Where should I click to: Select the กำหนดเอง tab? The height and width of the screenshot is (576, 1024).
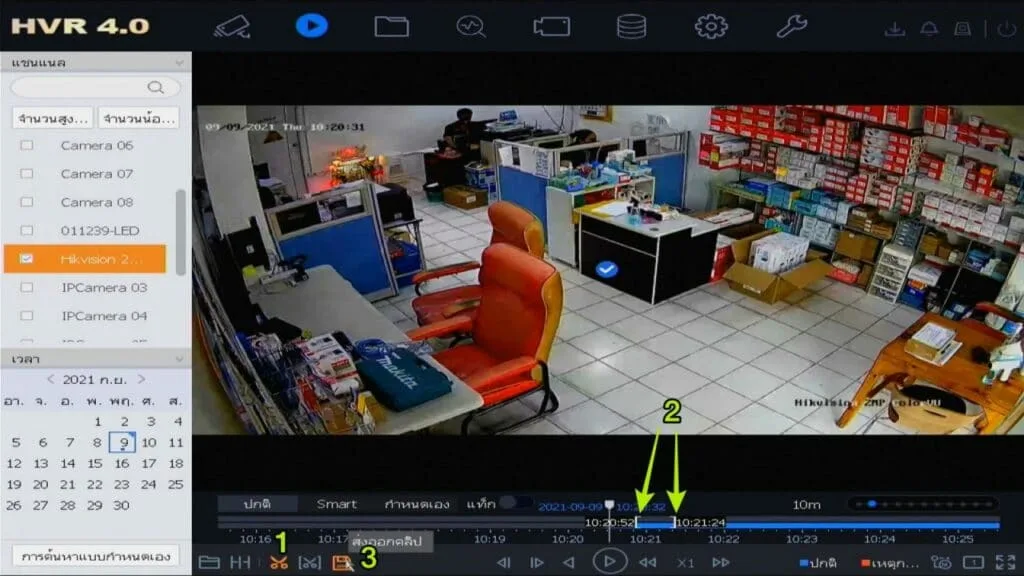[417, 504]
